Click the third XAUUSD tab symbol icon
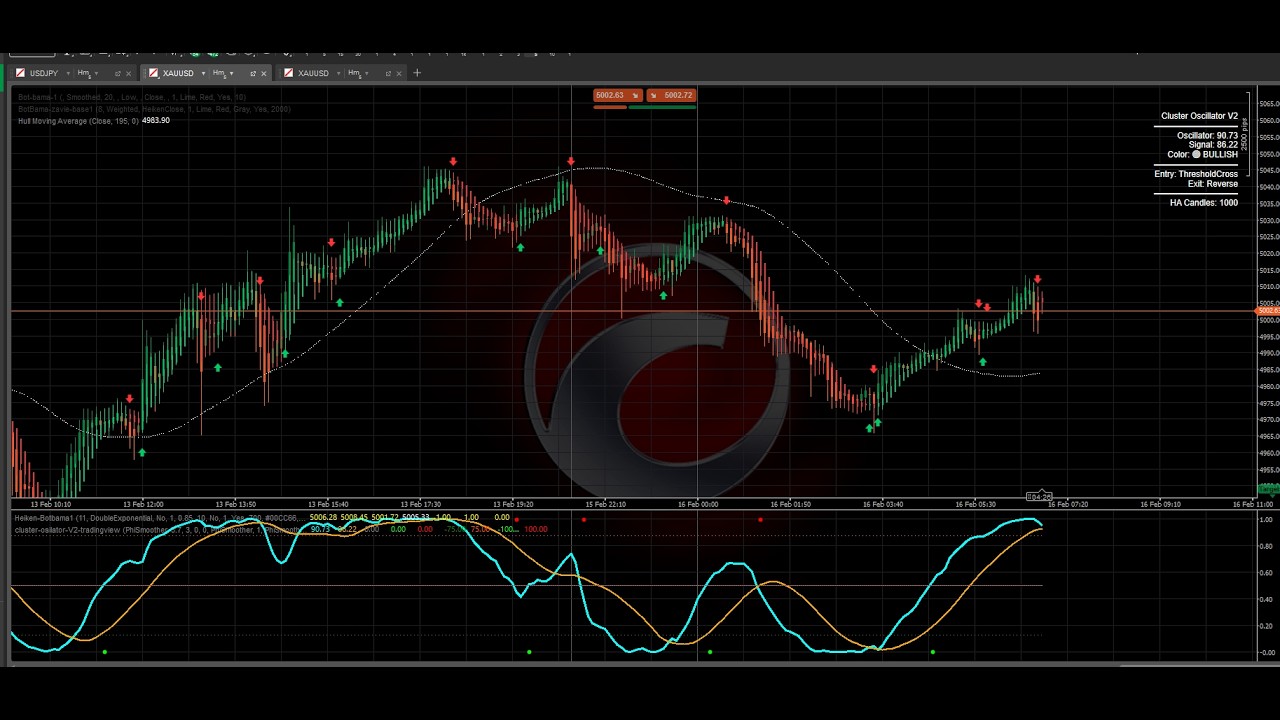Viewport: 1280px width, 720px height. (x=288, y=73)
